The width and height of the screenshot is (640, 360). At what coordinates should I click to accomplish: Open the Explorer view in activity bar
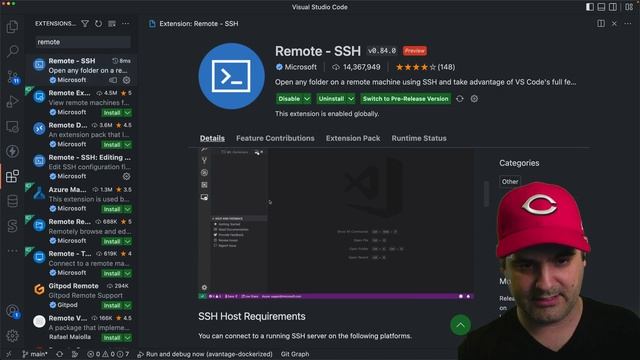click(12, 27)
